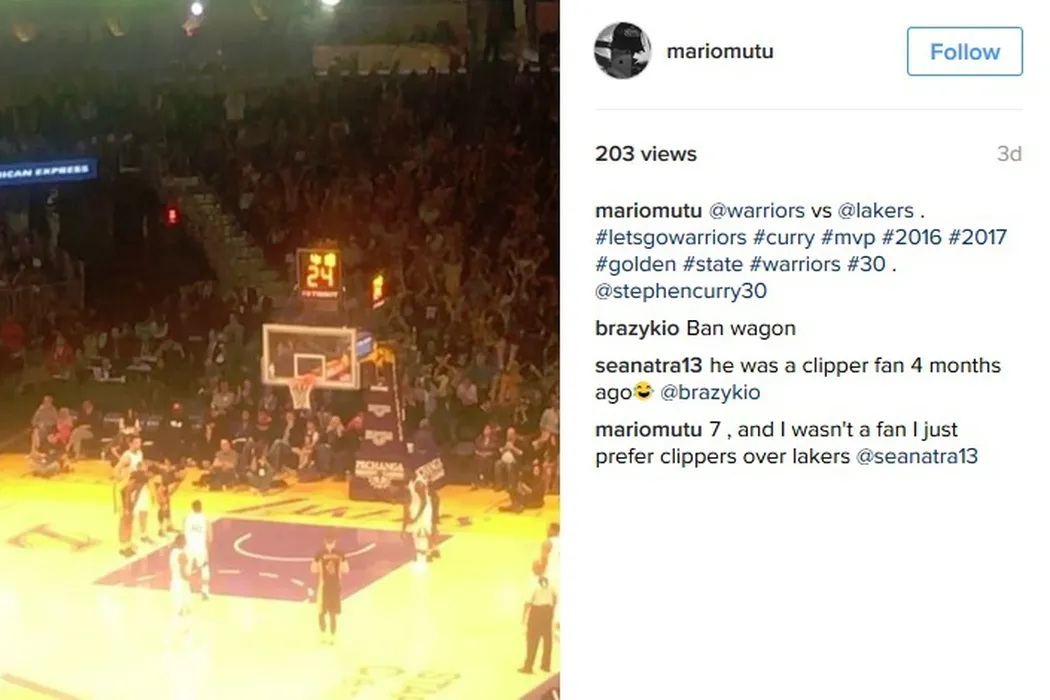Open the #mvp hashtag
1050x700 pixels.
(848, 237)
